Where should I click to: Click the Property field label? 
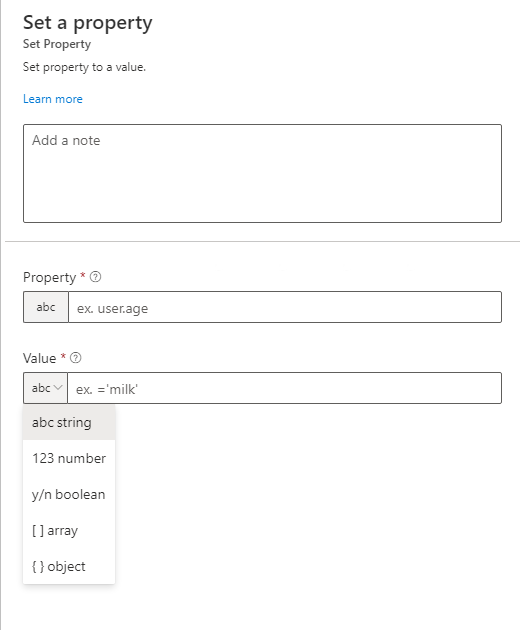pos(49,277)
